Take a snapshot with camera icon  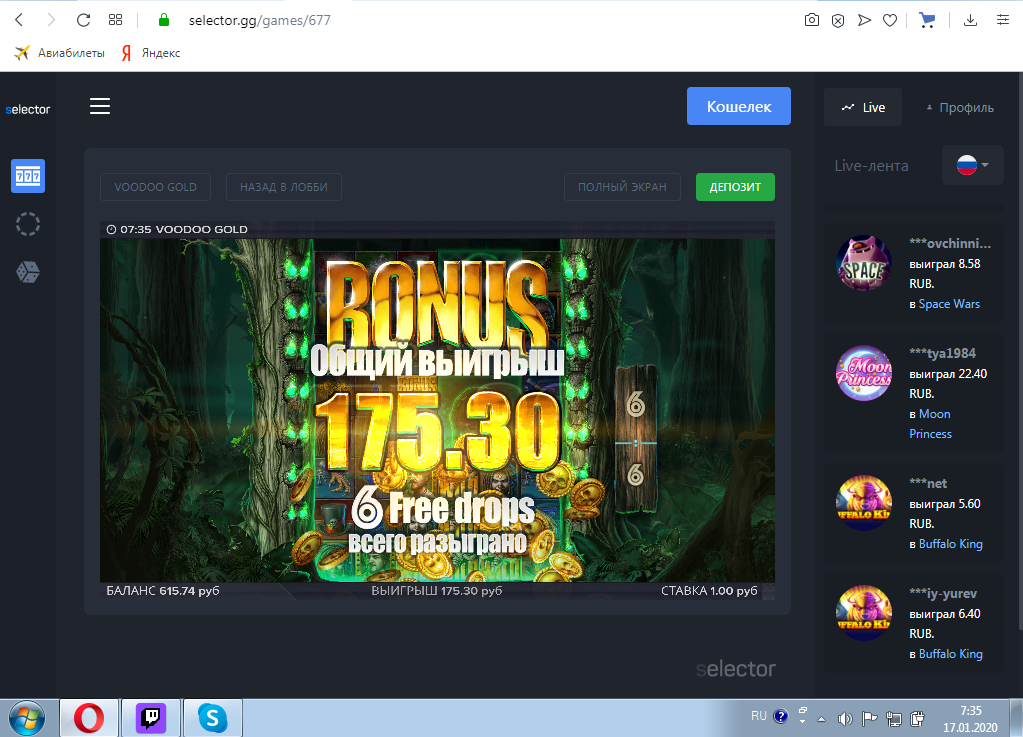812,20
